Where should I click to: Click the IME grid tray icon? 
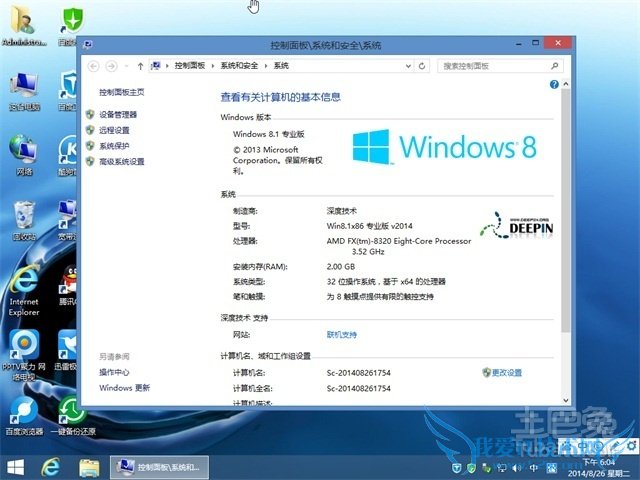(551, 468)
